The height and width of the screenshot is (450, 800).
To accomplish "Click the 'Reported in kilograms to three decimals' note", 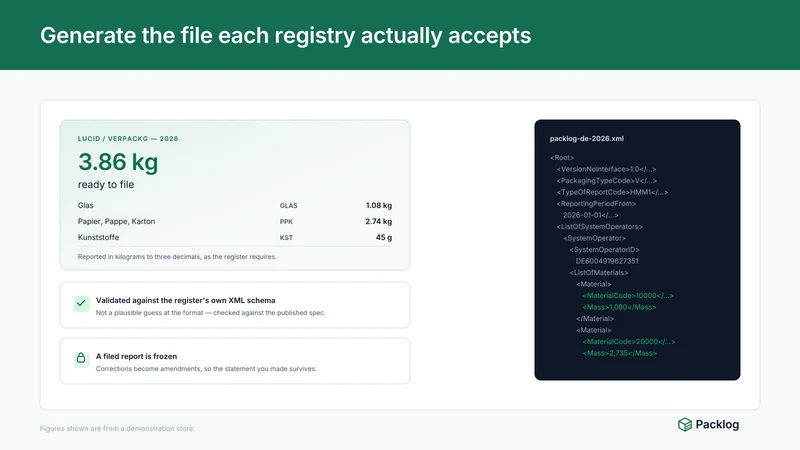I will point(177,257).
